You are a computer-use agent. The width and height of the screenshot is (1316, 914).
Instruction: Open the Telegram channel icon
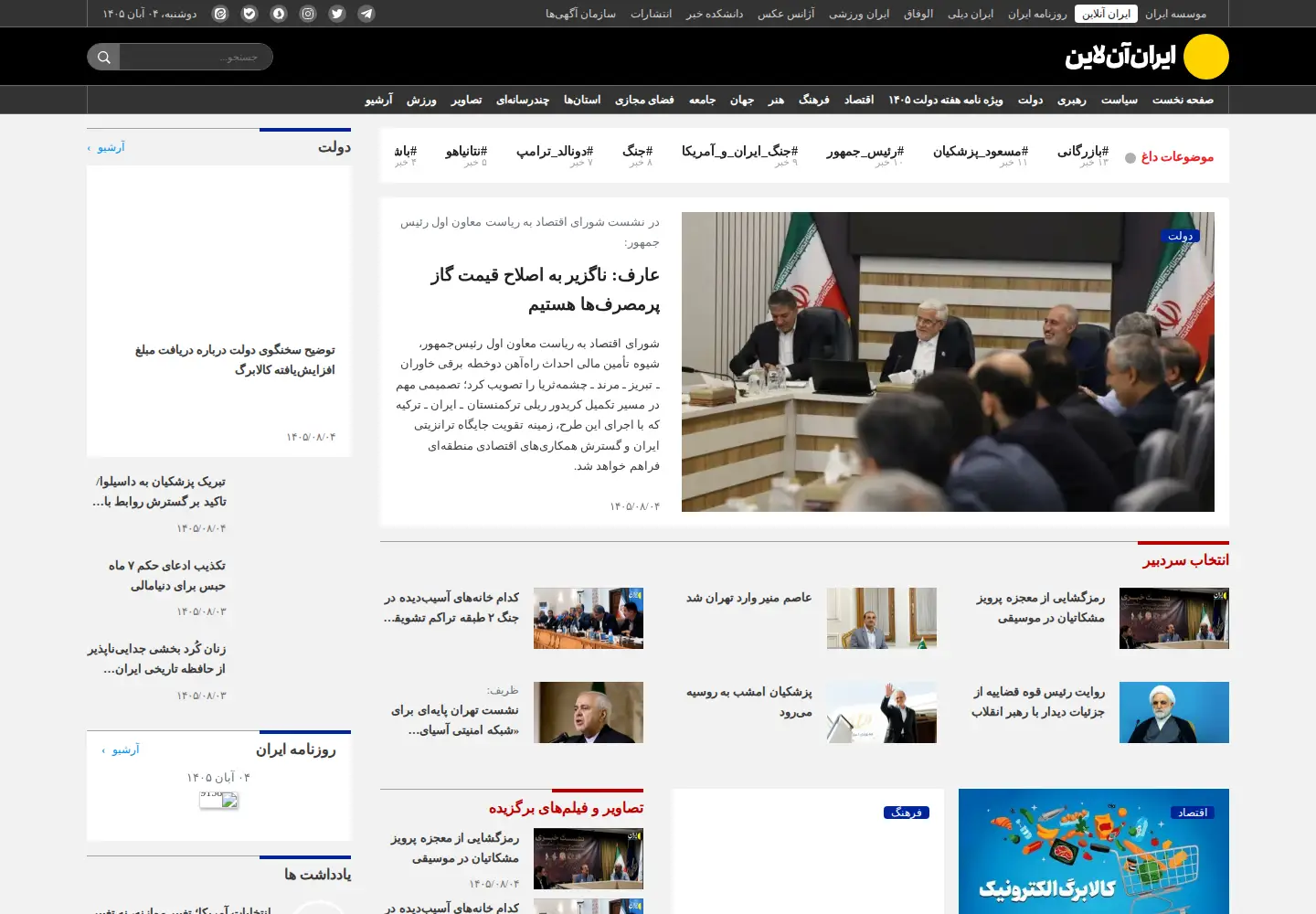(366, 14)
